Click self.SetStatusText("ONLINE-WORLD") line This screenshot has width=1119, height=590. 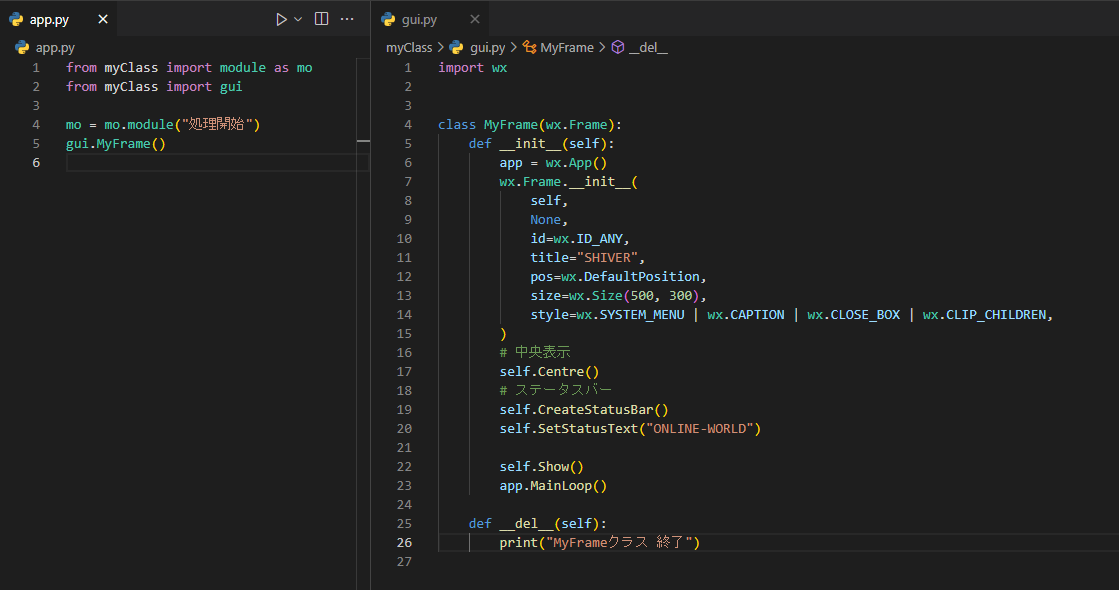click(x=630, y=429)
